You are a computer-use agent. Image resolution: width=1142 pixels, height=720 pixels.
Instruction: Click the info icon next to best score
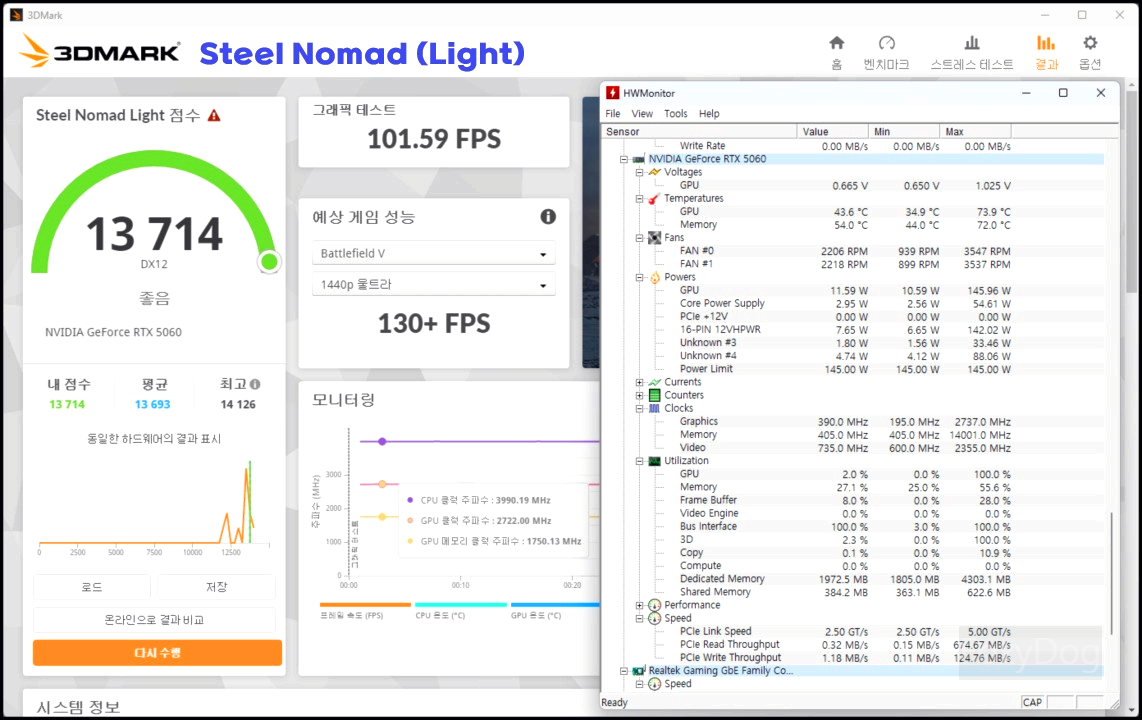[x=255, y=384]
